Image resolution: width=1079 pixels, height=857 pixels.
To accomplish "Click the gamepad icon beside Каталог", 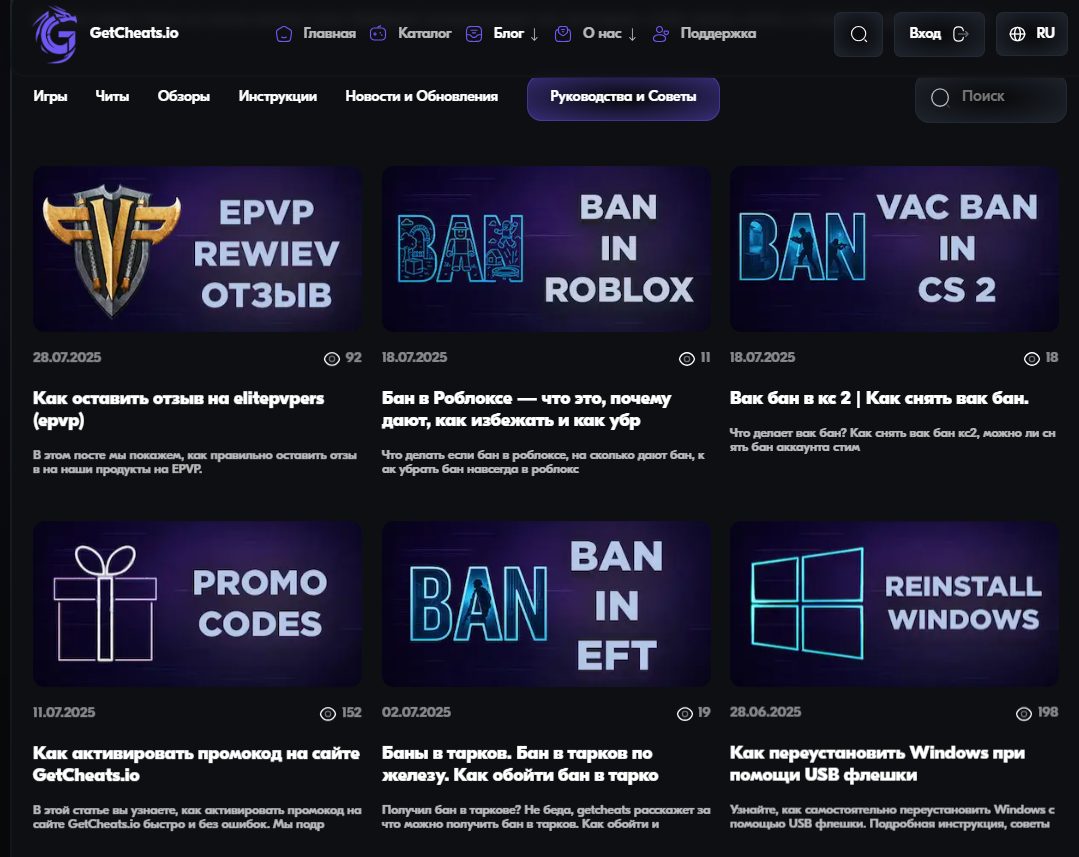I will tap(378, 33).
